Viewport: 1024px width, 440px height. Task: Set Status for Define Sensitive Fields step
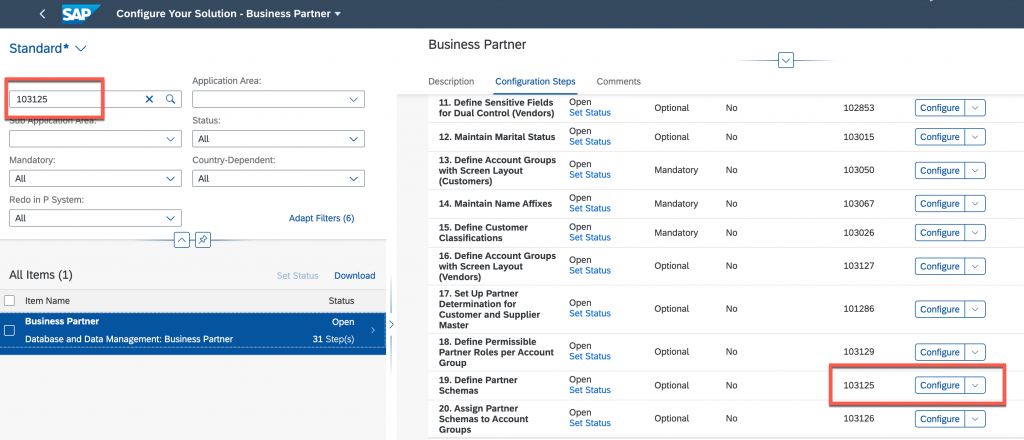(x=590, y=112)
